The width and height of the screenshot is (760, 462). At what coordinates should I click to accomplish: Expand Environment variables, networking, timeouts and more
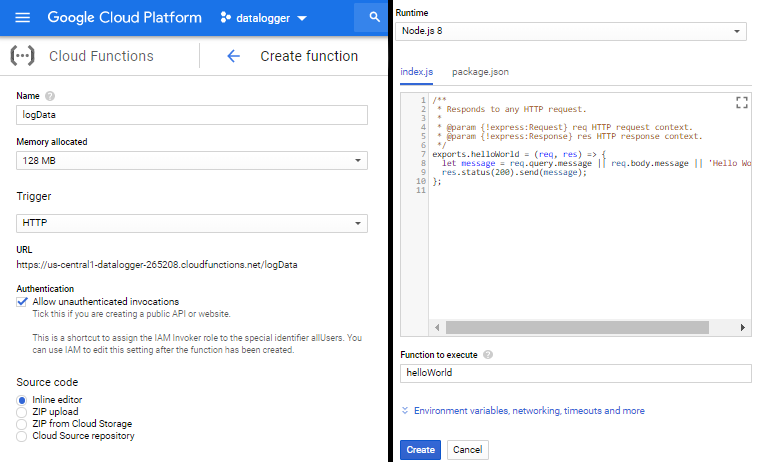coord(529,411)
